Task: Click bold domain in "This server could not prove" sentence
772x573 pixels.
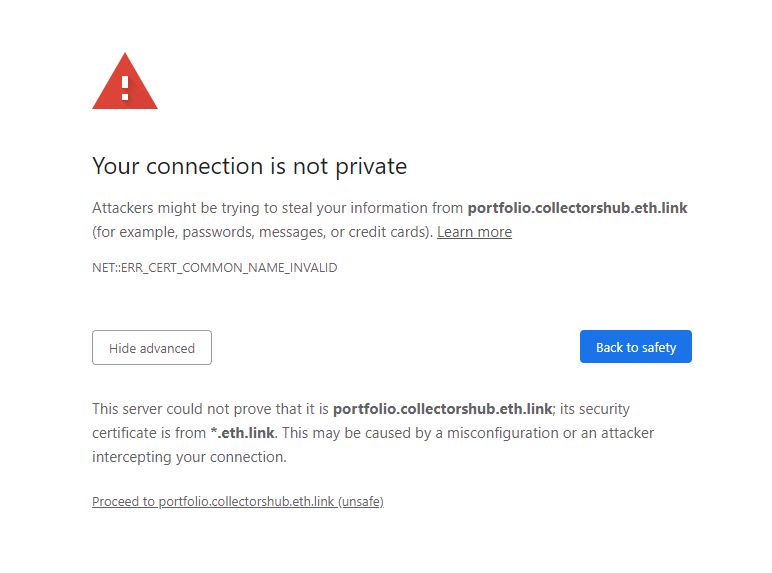Action: (x=442, y=408)
